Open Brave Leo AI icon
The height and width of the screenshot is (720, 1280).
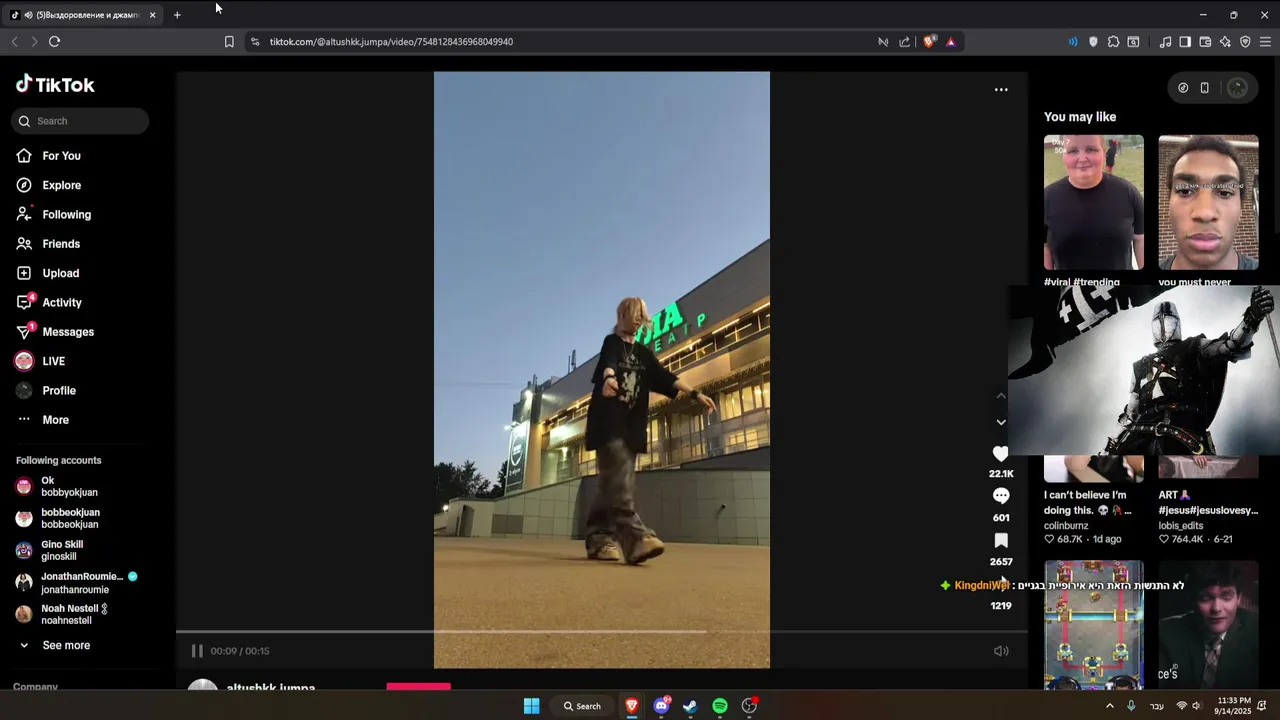1225,42
